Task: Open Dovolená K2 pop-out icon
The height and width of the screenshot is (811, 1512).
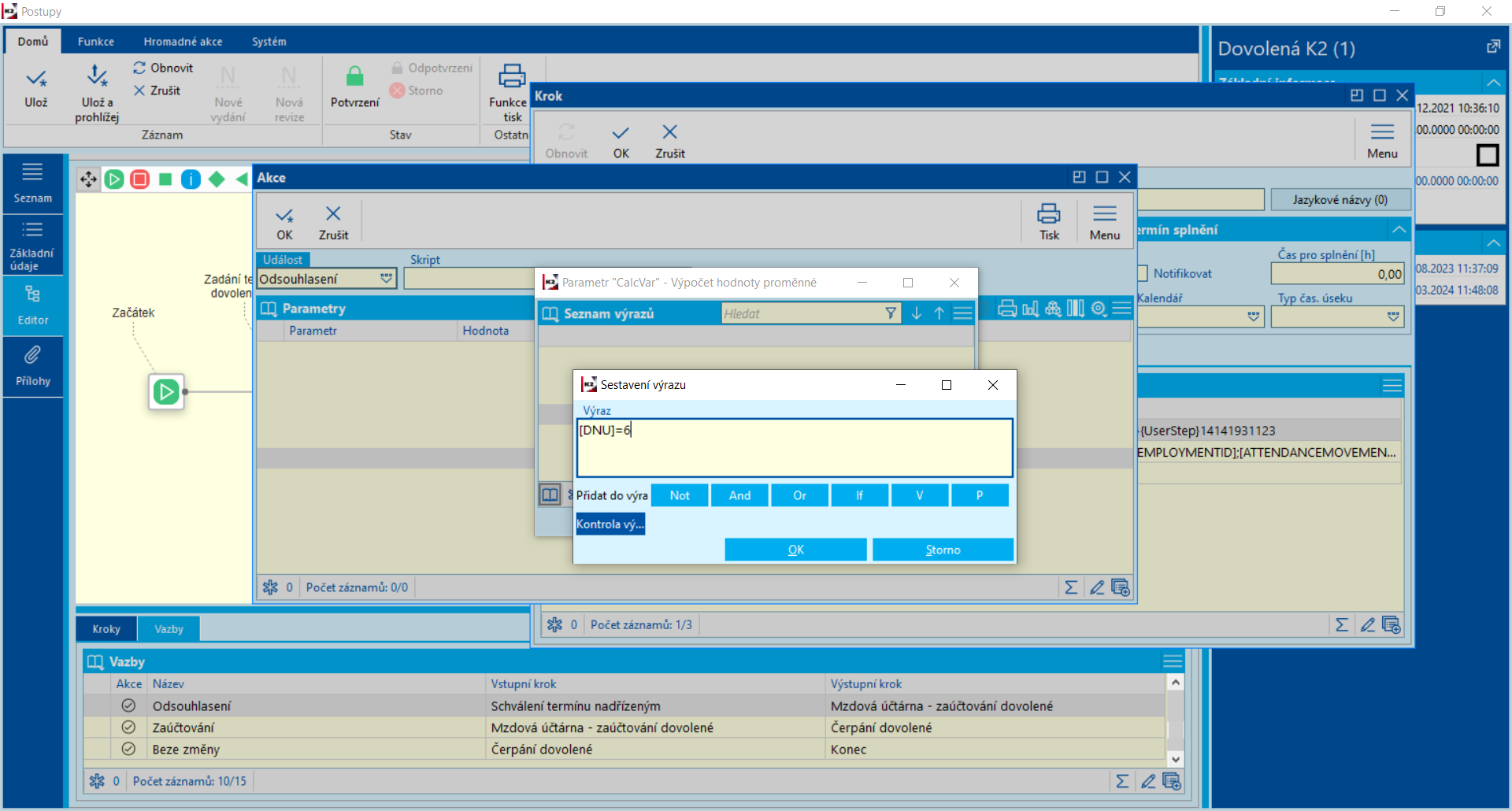Action: pyautogui.click(x=1493, y=47)
